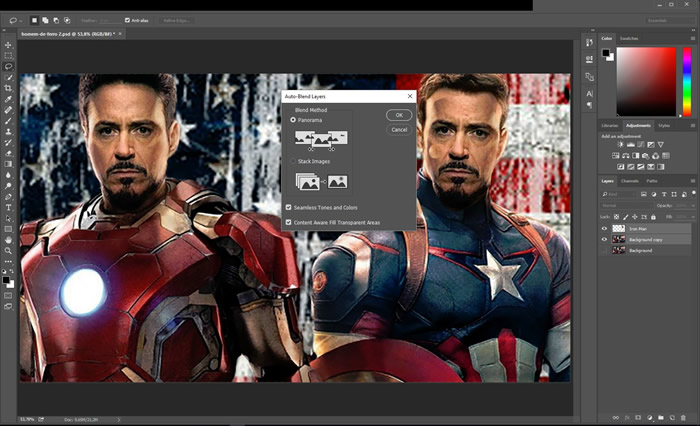
Task: Open the Color panel menu
Action: tap(693, 38)
